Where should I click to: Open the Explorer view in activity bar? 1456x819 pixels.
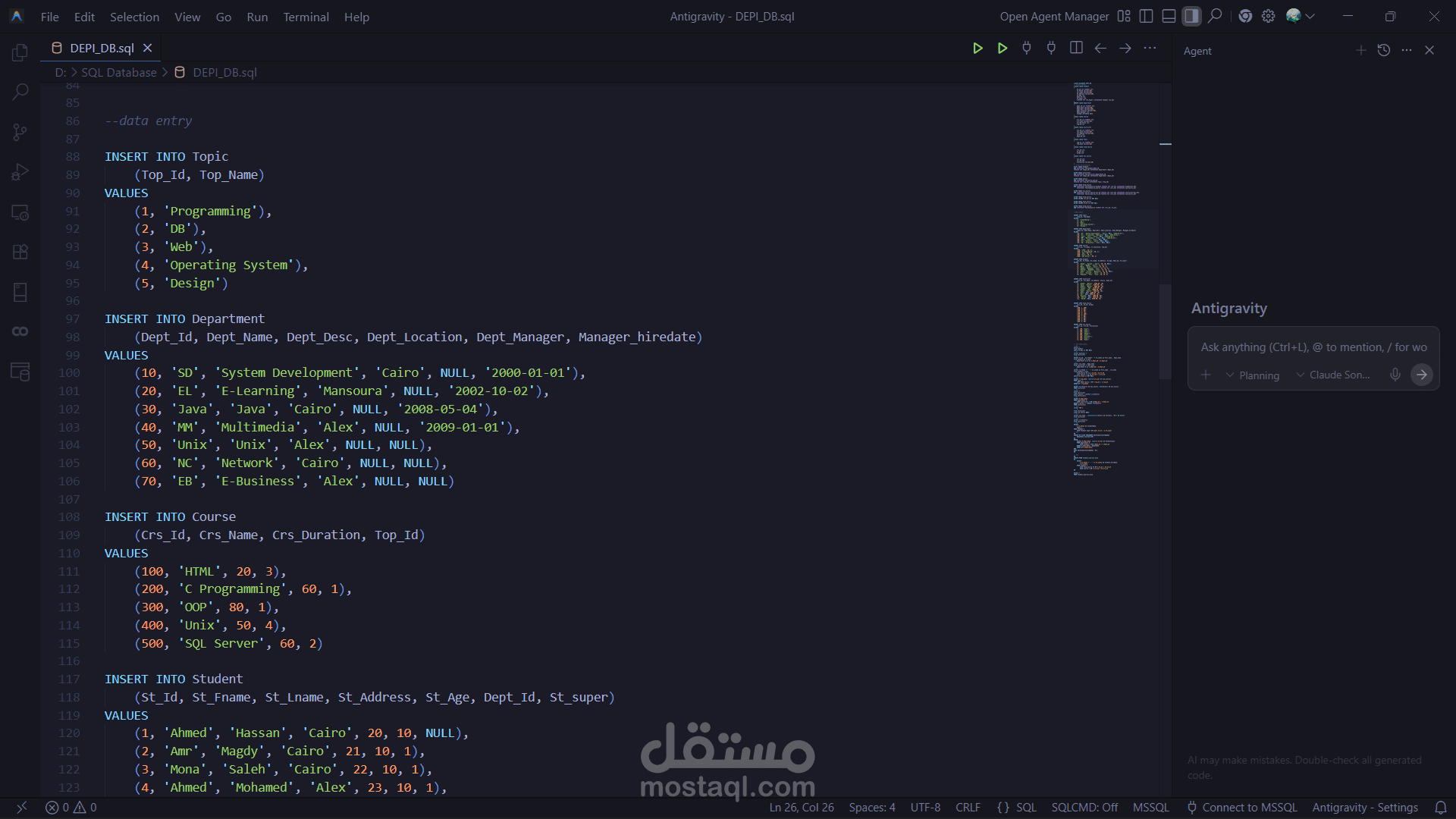click(x=20, y=52)
